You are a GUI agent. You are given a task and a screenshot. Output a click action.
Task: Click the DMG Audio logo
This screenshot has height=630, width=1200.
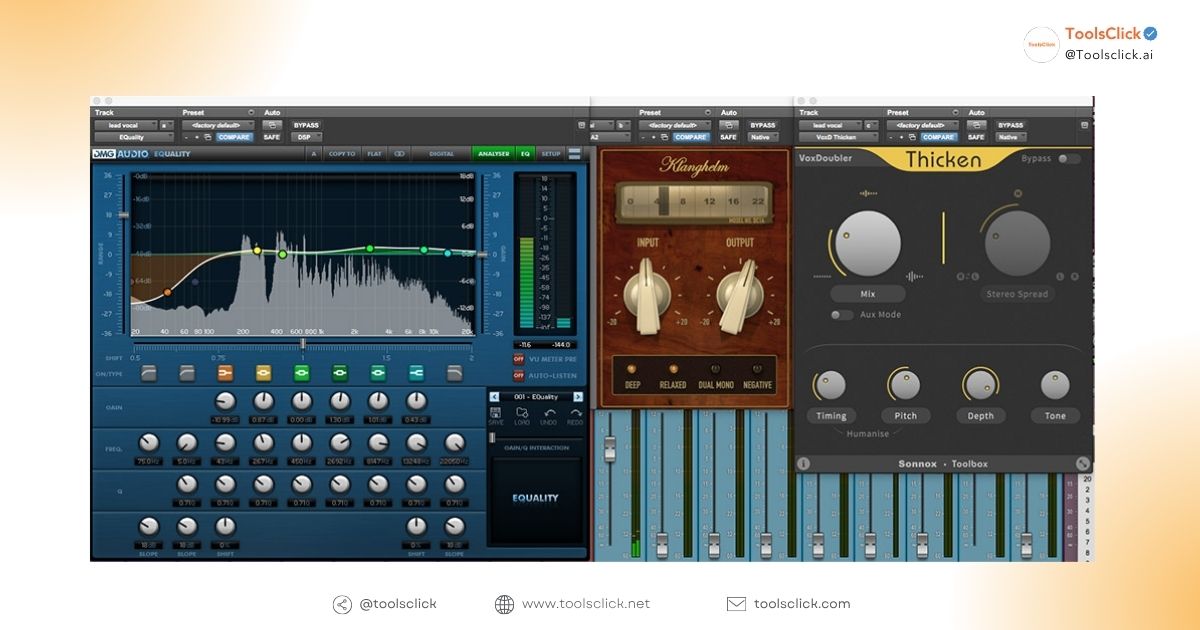pos(119,154)
